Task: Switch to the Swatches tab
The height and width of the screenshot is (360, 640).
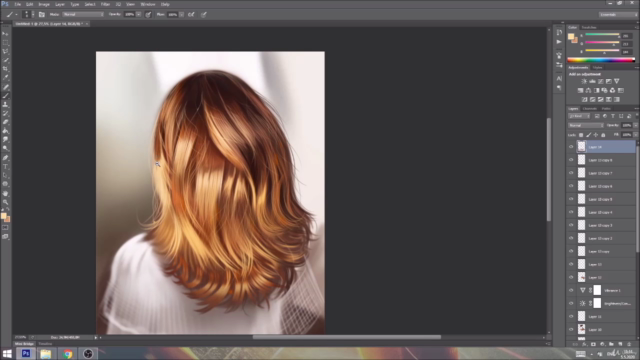Action: click(589, 27)
